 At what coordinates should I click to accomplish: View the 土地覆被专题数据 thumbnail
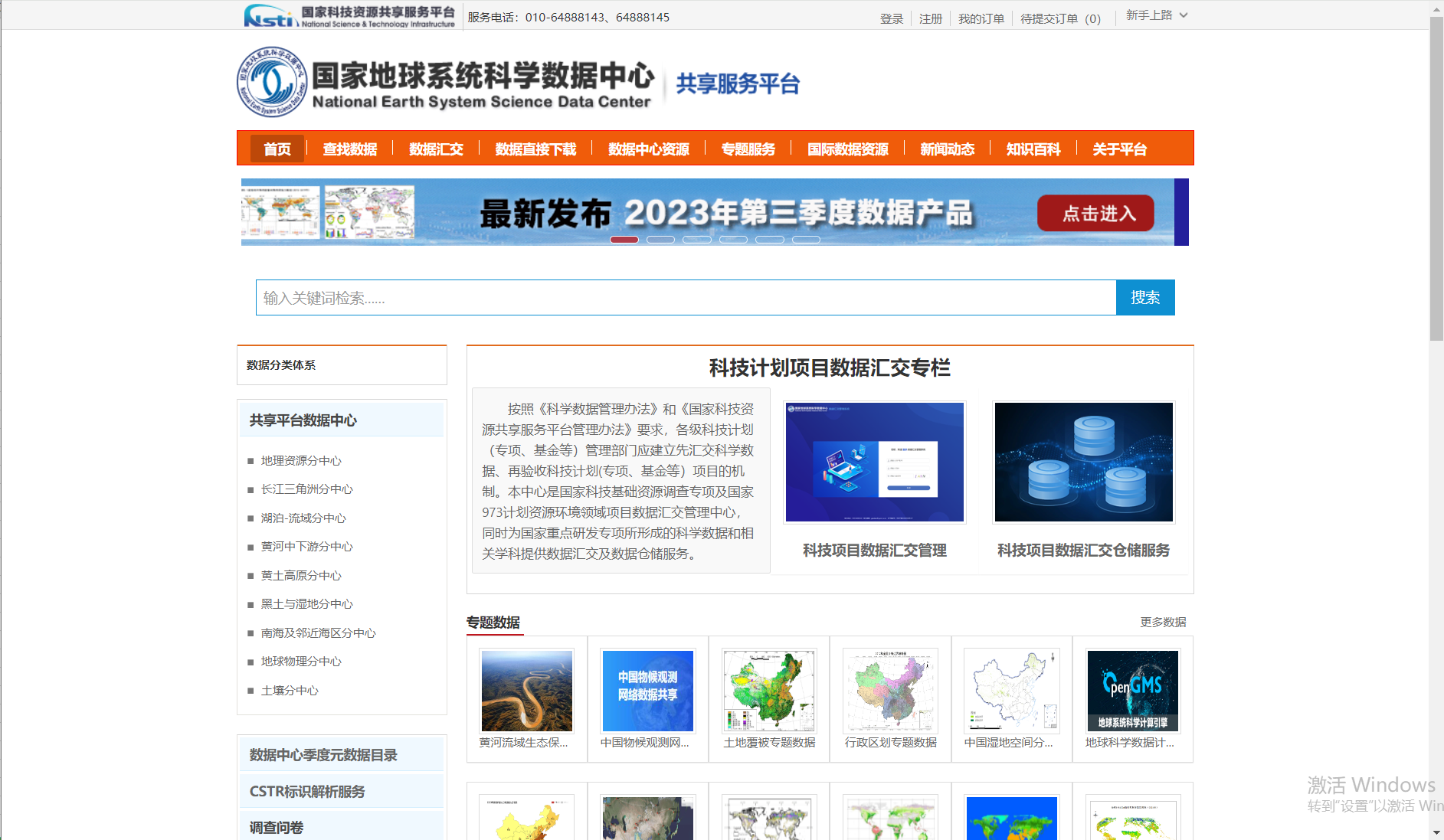click(x=769, y=690)
